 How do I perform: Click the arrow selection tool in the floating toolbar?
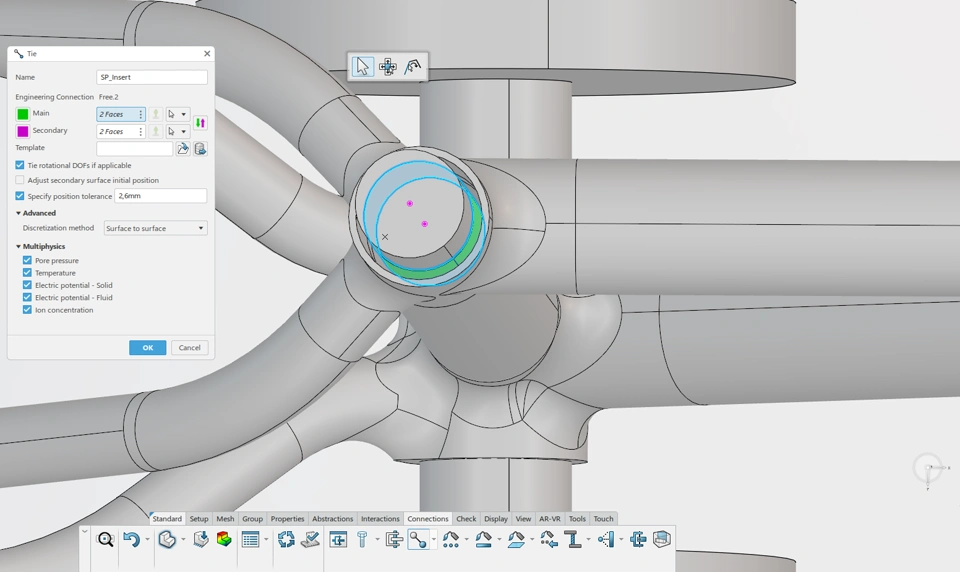coord(362,67)
